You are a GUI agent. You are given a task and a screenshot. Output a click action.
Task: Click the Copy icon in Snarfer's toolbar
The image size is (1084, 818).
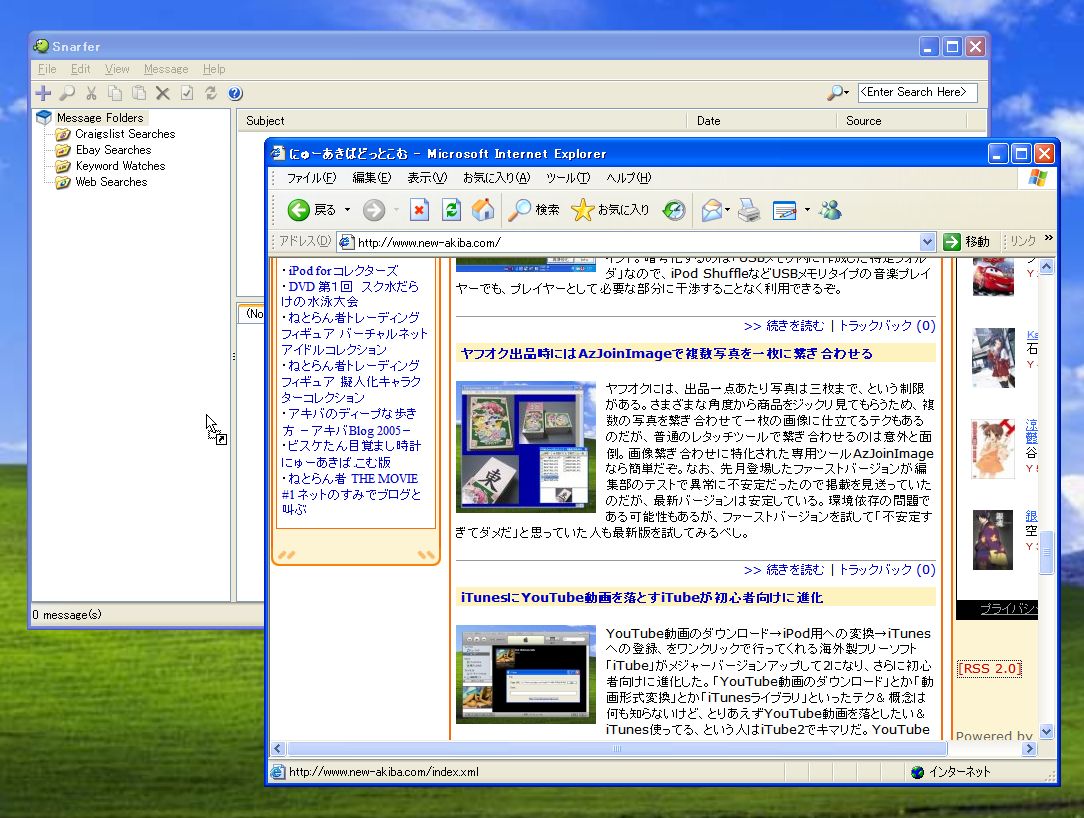point(115,93)
